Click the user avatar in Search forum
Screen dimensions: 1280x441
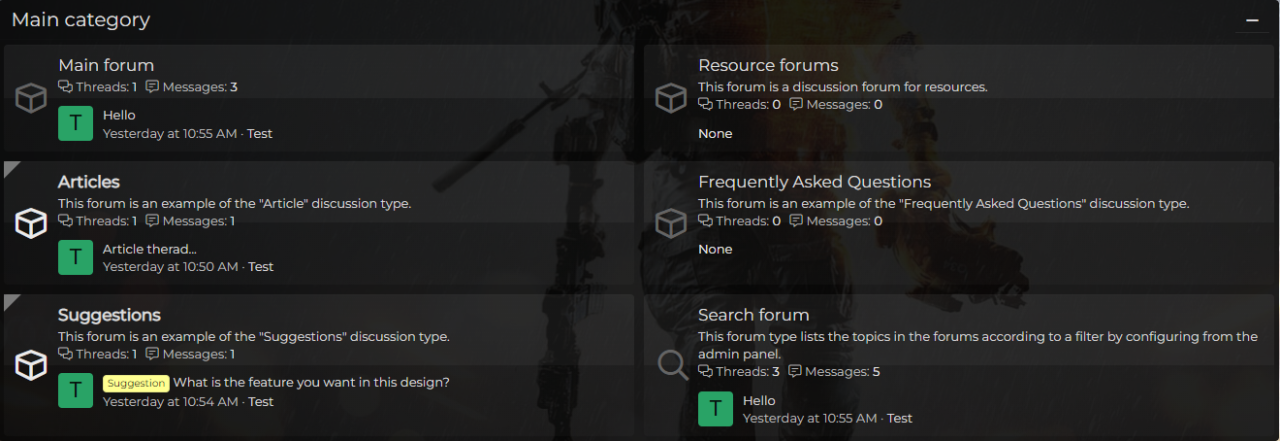pos(715,409)
